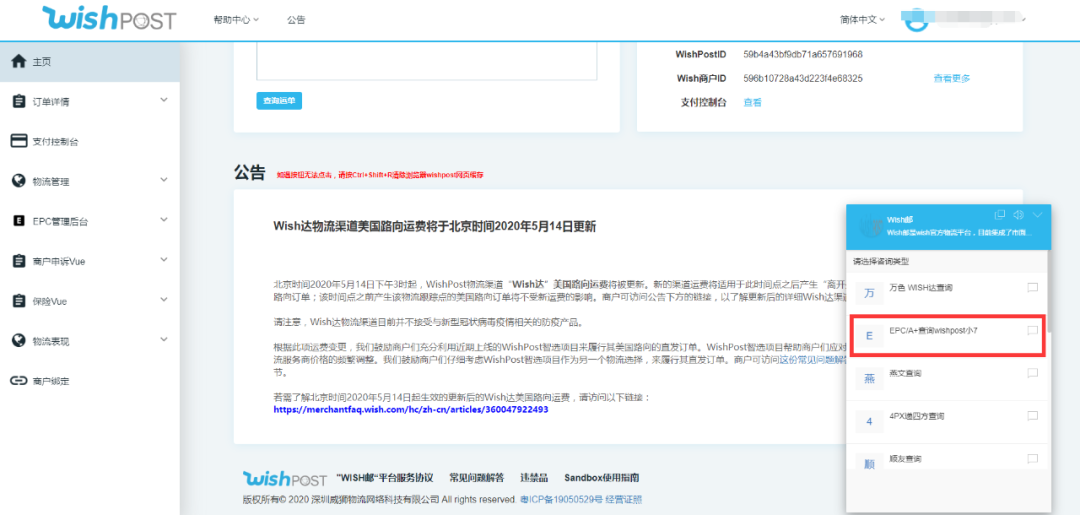1080x515 pixels.
Task: Click the 粤ICP备19050529号 link
Action: click(561, 499)
